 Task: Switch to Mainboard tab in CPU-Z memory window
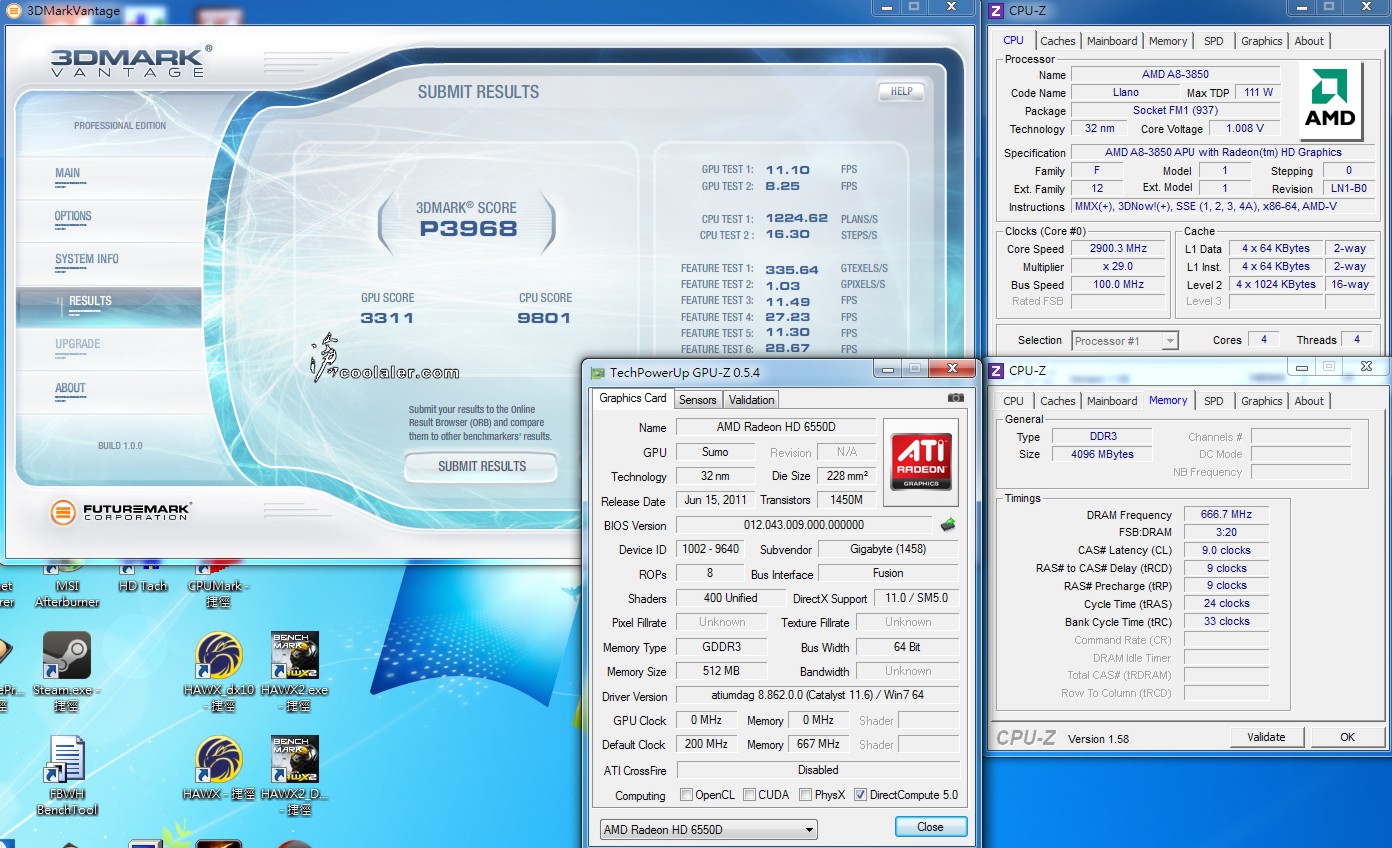click(x=1112, y=401)
